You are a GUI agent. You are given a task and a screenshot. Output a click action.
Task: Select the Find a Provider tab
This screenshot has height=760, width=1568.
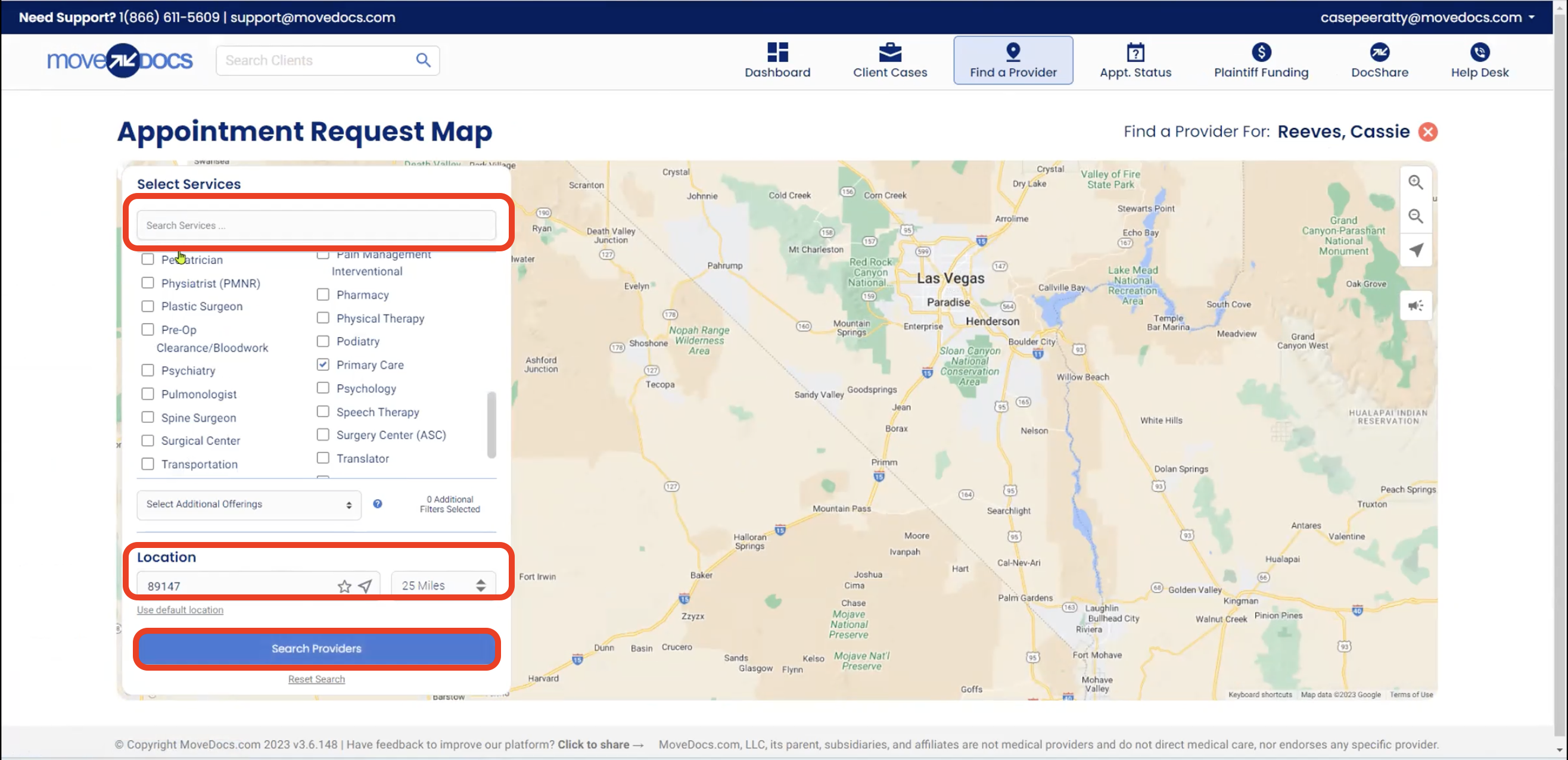click(1013, 60)
